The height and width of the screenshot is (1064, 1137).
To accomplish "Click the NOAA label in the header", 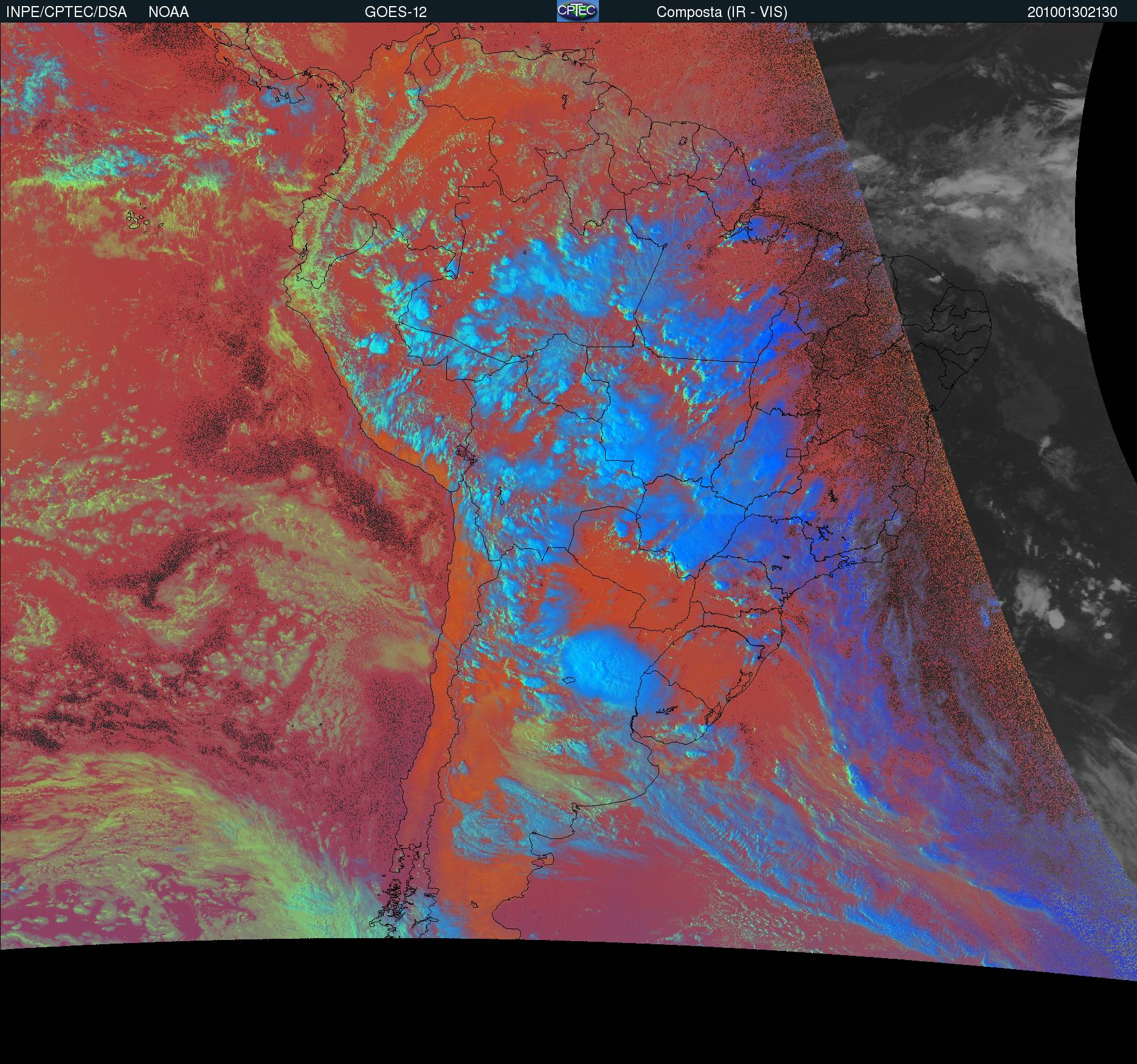I will 168,12.
